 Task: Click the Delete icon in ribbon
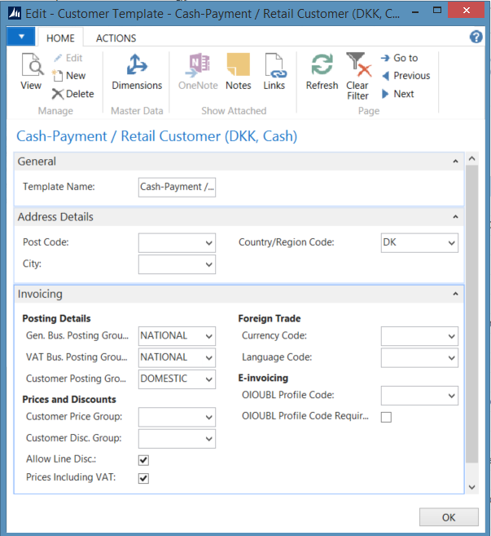point(73,94)
